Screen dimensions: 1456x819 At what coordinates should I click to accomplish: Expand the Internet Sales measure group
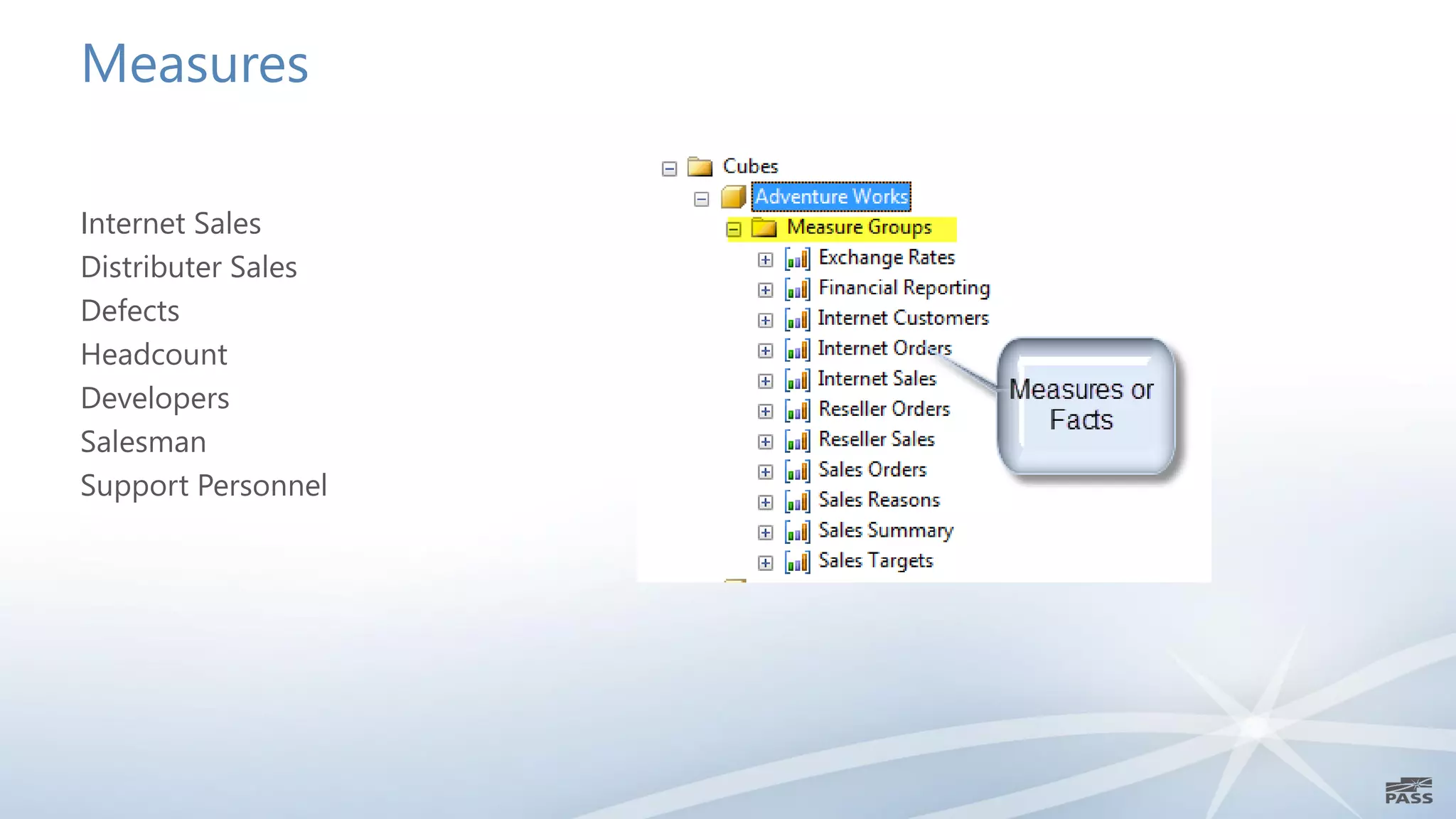tap(765, 381)
